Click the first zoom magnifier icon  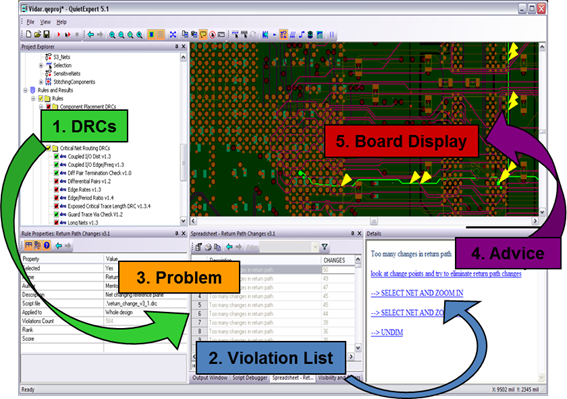pos(112,35)
